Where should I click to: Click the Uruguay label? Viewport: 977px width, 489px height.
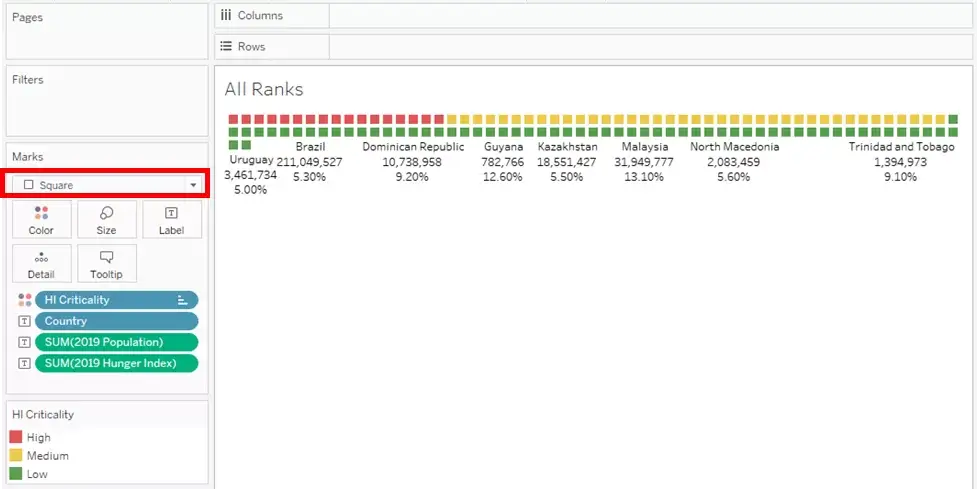click(x=251, y=159)
